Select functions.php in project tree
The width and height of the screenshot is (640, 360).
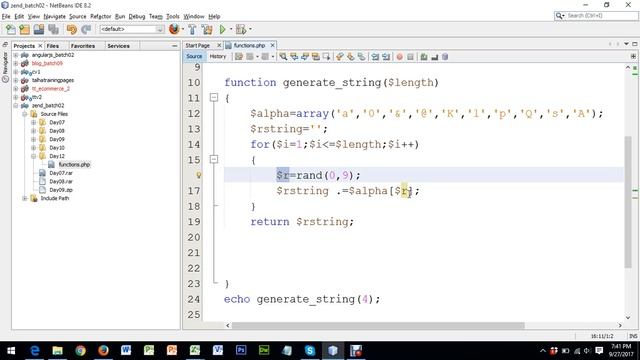74,164
